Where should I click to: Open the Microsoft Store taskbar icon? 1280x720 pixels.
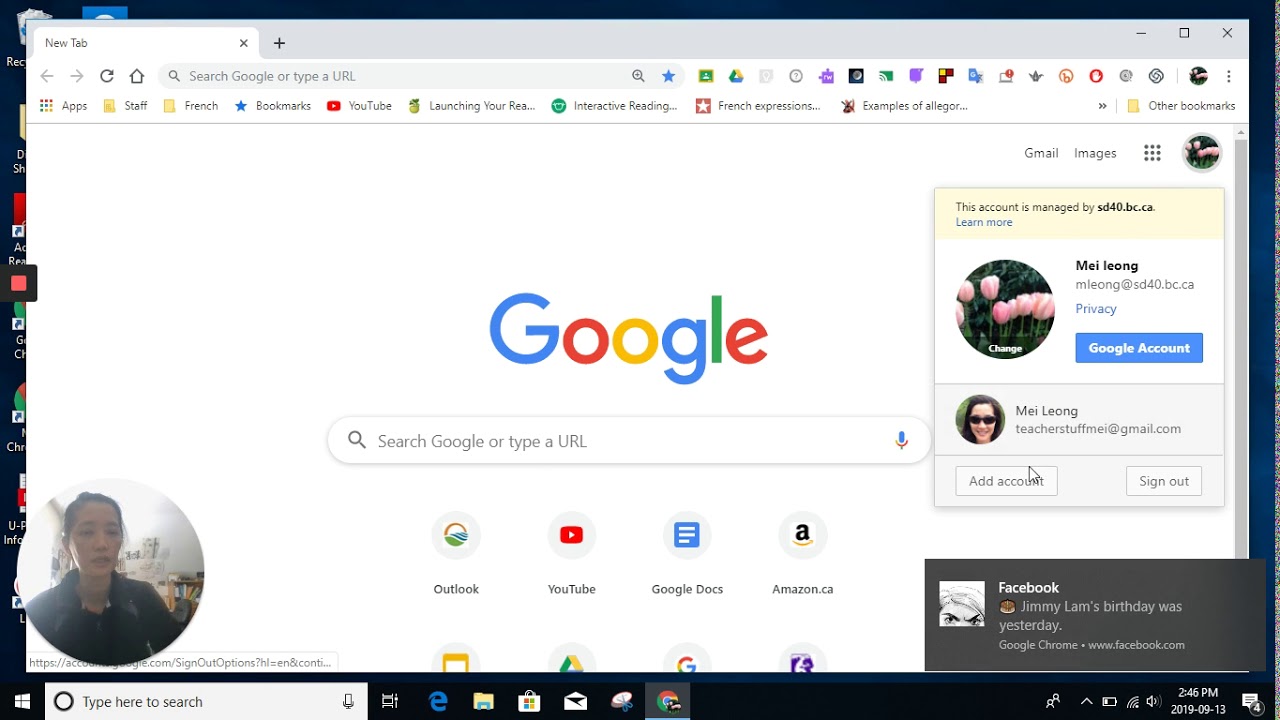[x=529, y=701]
